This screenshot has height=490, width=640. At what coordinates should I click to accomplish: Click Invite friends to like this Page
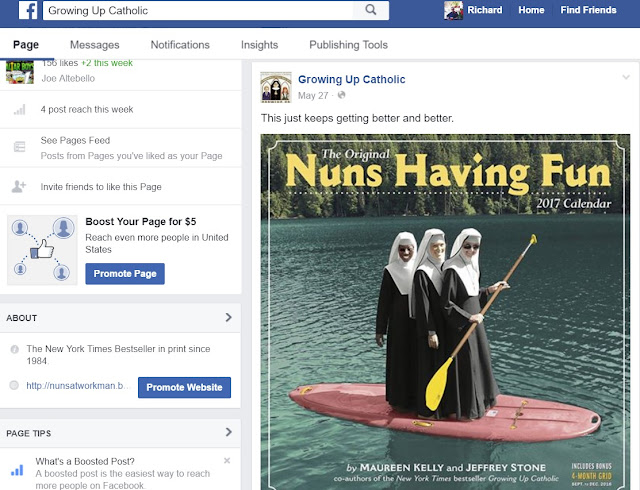101,187
